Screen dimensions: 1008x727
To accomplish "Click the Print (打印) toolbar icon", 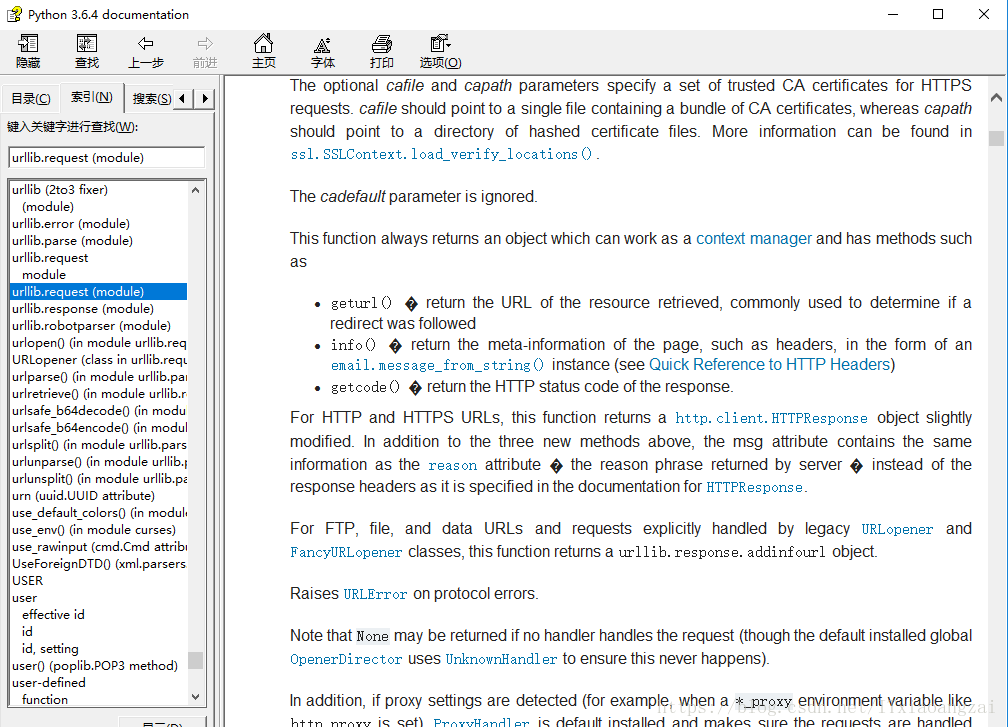I will click(x=382, y=51).
